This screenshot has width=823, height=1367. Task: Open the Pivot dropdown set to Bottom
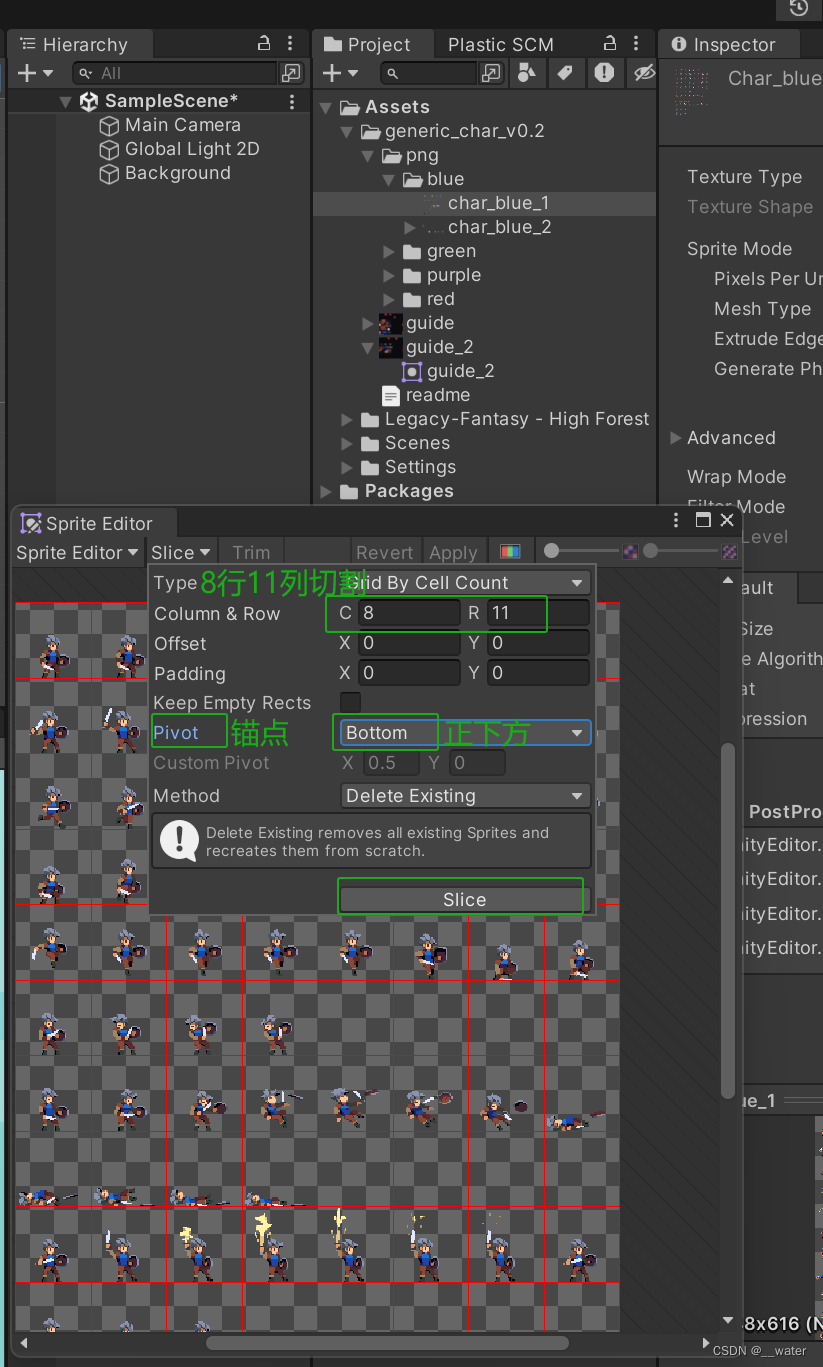(x=465, y=733)
